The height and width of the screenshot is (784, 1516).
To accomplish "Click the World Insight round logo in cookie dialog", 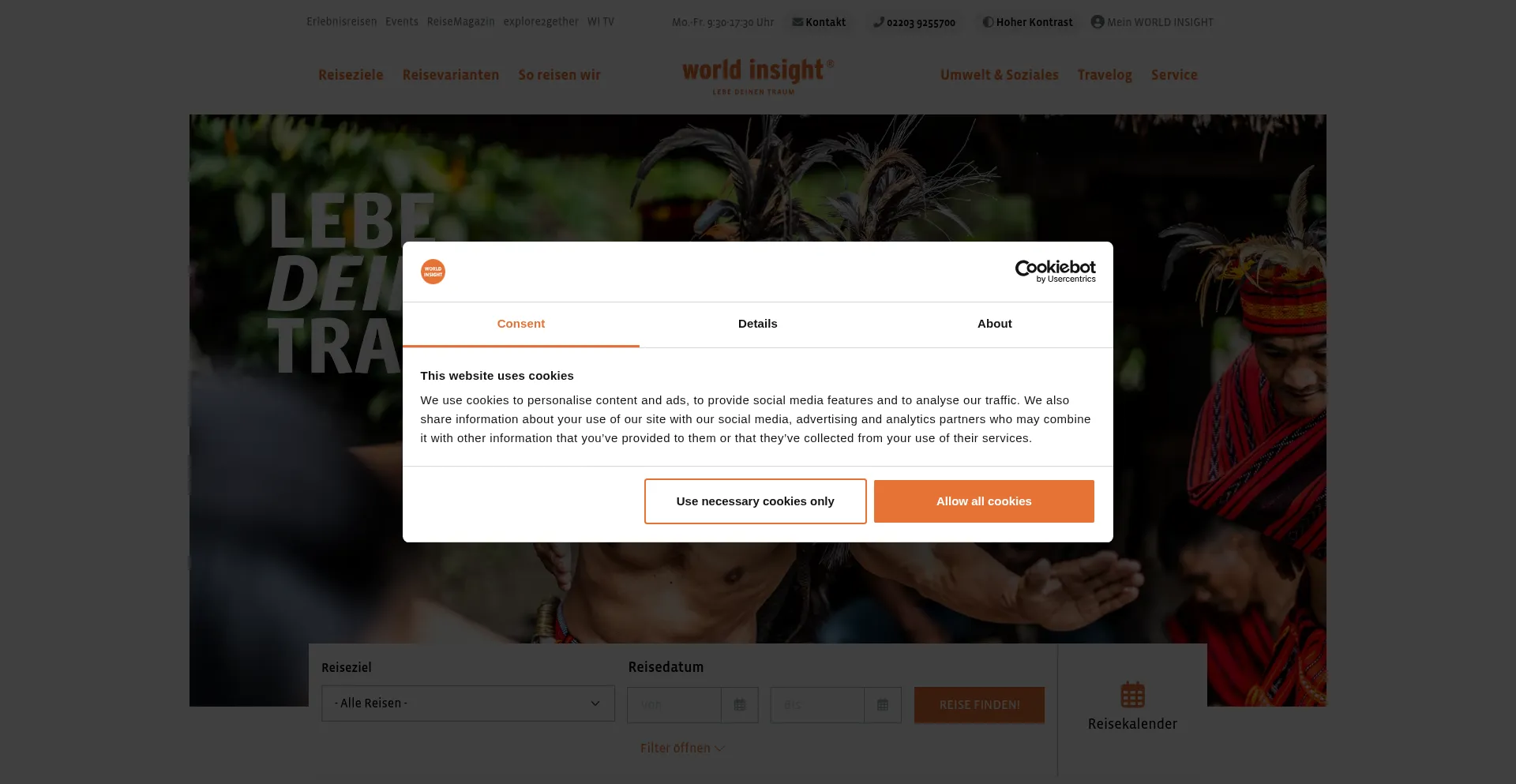I will coord(433,272).
